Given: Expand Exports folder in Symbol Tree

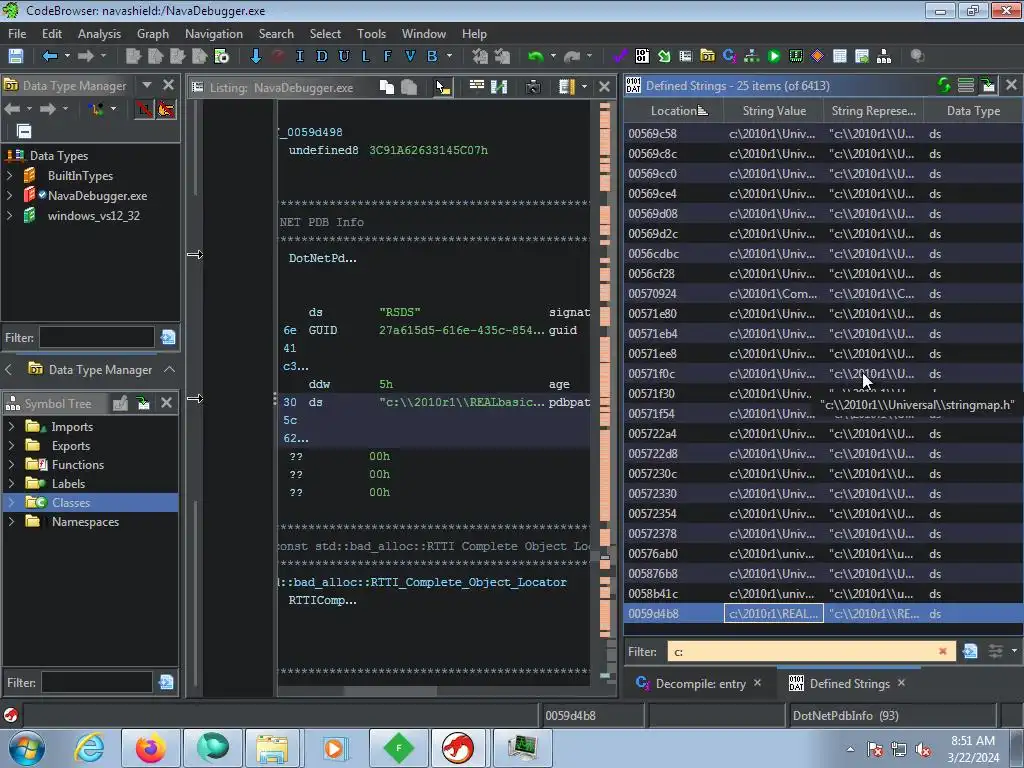Looking at the screenshot, I should click(x=11, y=445).
